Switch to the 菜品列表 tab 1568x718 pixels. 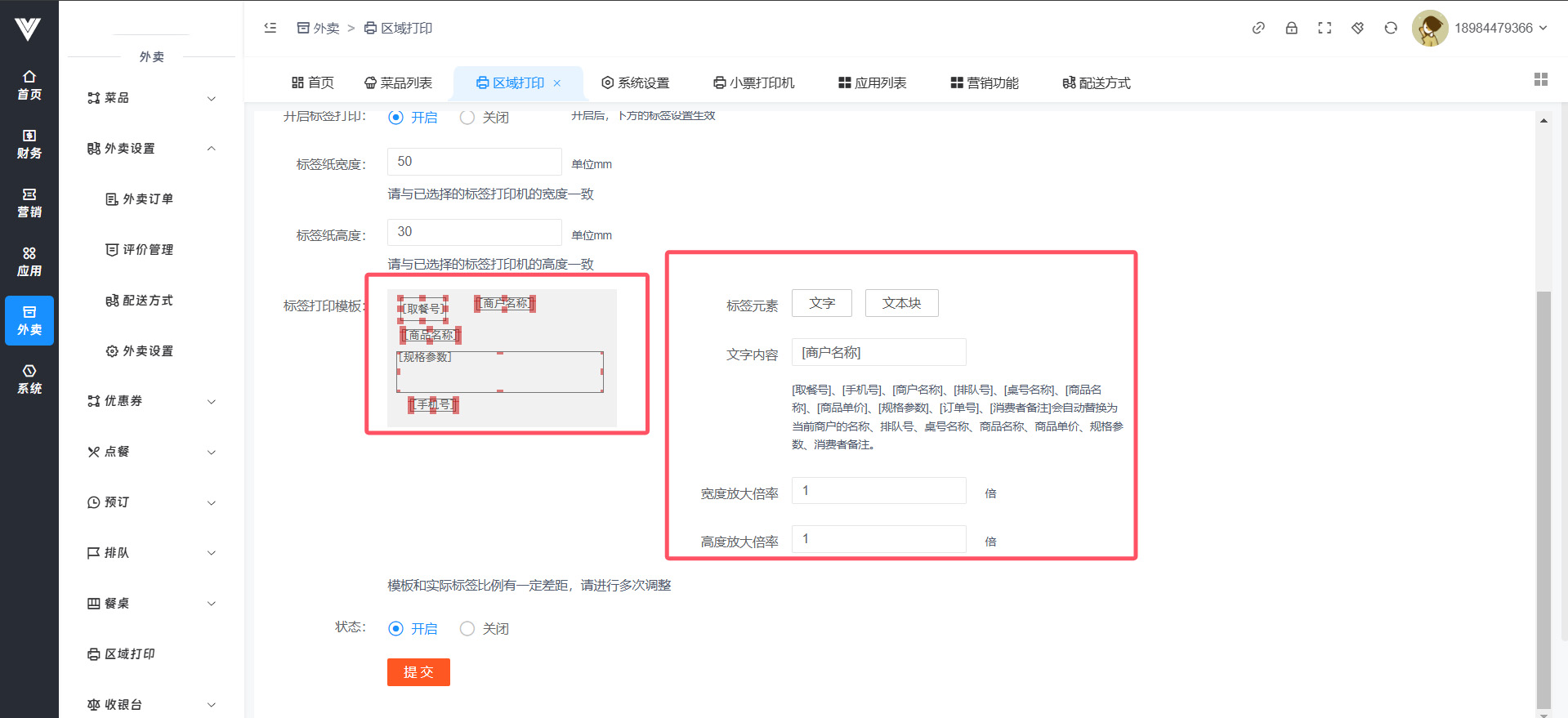click(398, 83)
